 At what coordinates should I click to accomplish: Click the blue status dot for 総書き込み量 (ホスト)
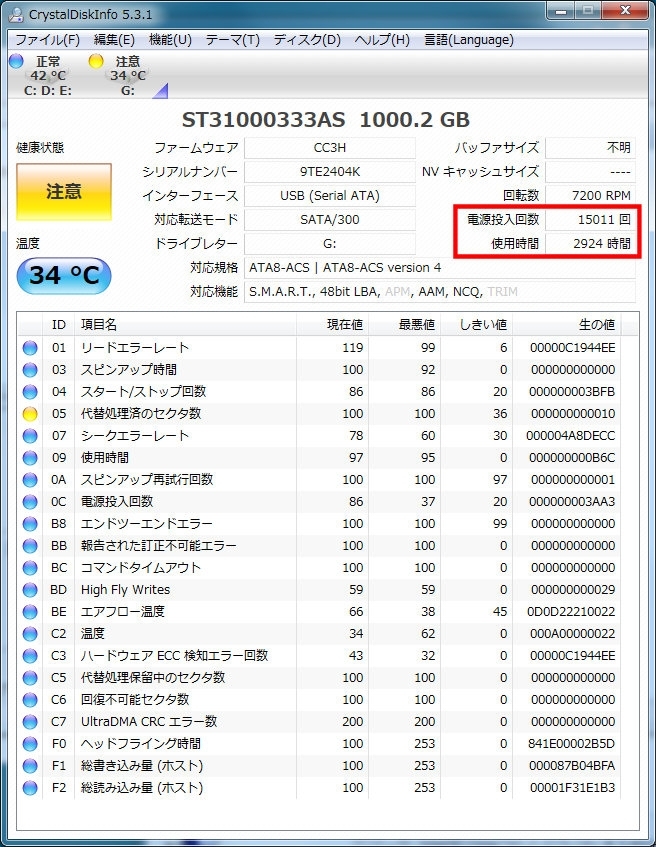click(30, 766)
